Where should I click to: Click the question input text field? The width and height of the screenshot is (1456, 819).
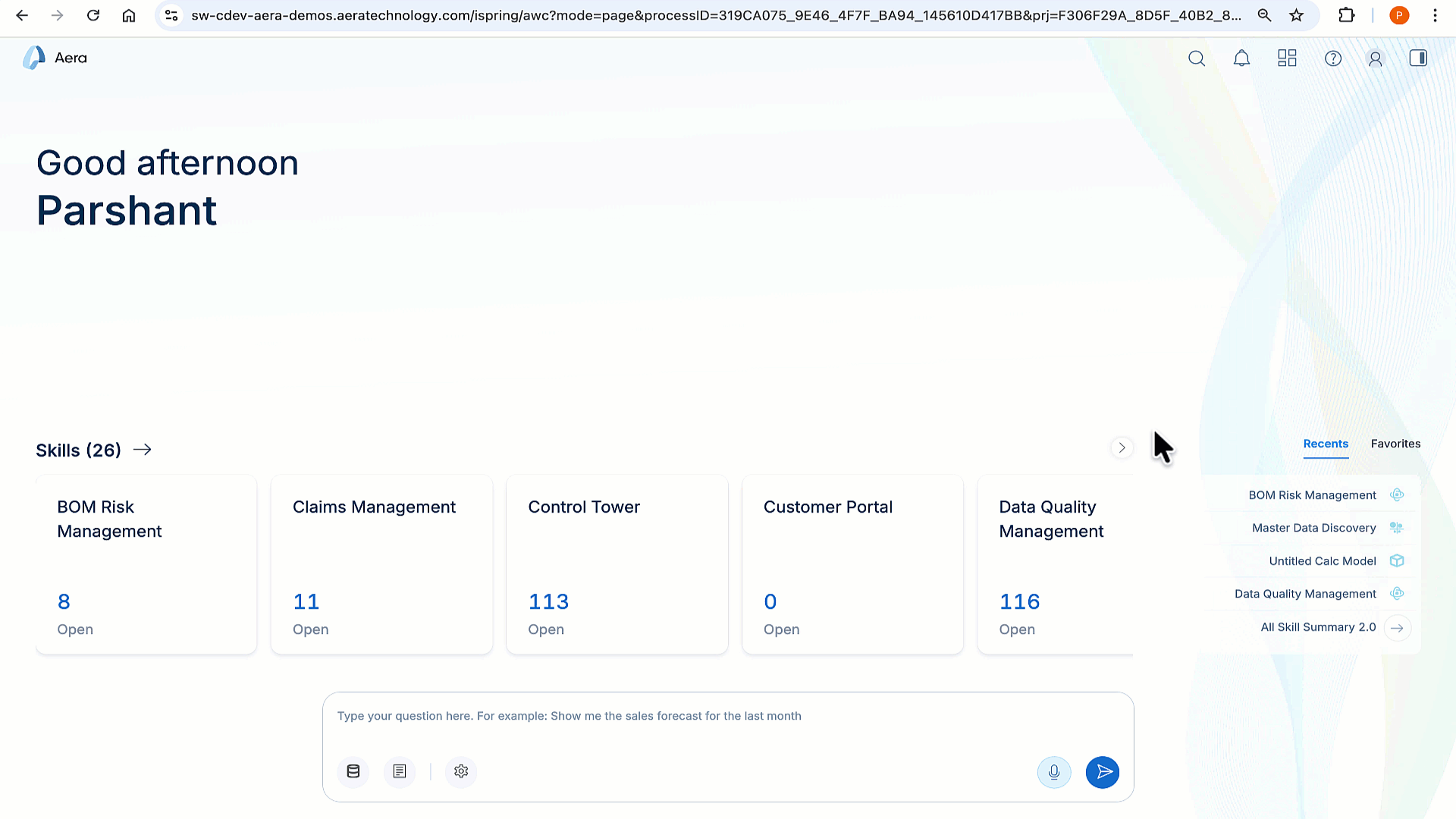coord(728,717)
